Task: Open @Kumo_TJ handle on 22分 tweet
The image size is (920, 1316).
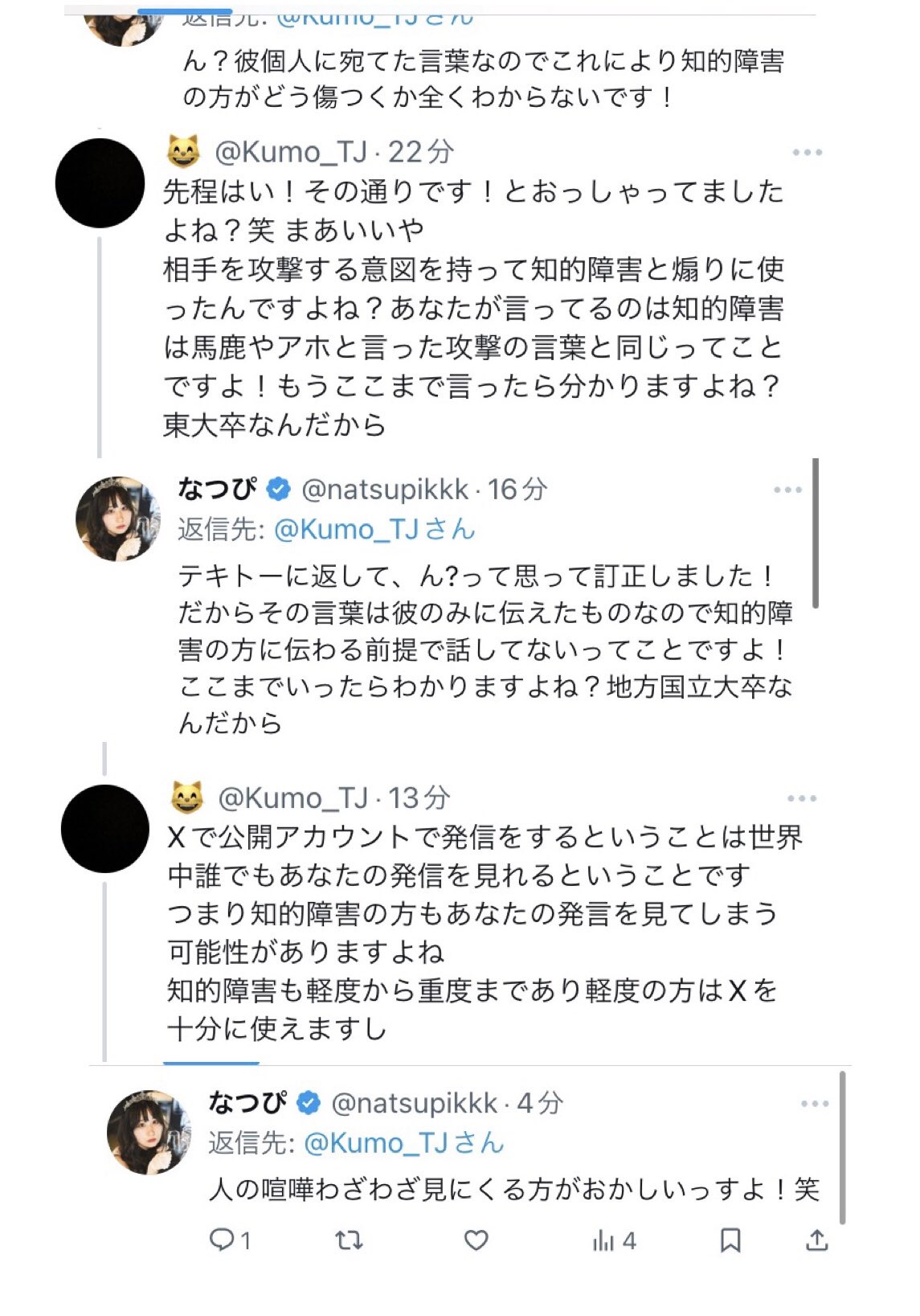Action: (292, 151)
